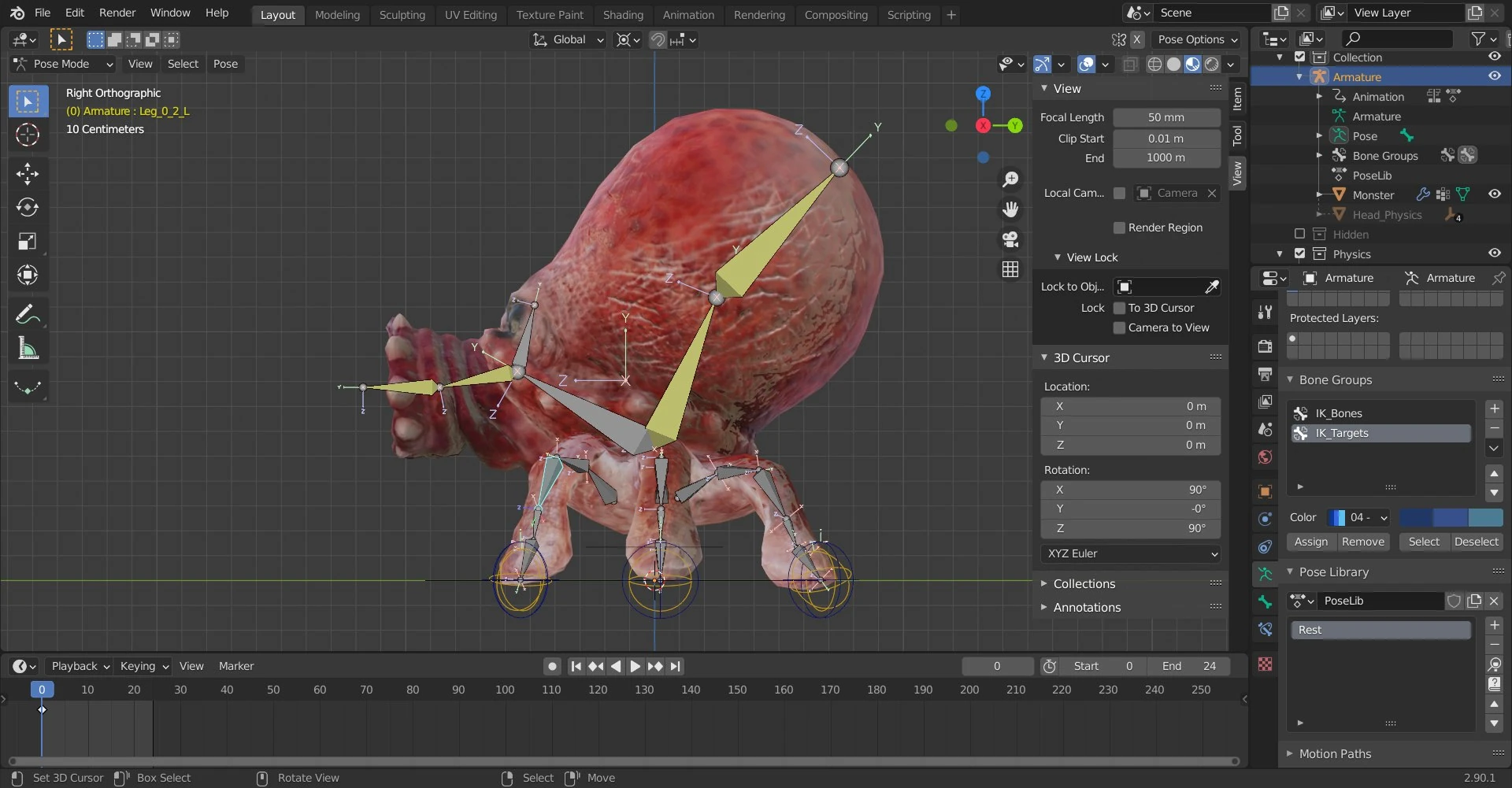This screenshot has height=788, width=1512.
Task: Hide the Armature collection in the outliner
Action: pos(1495,76)
